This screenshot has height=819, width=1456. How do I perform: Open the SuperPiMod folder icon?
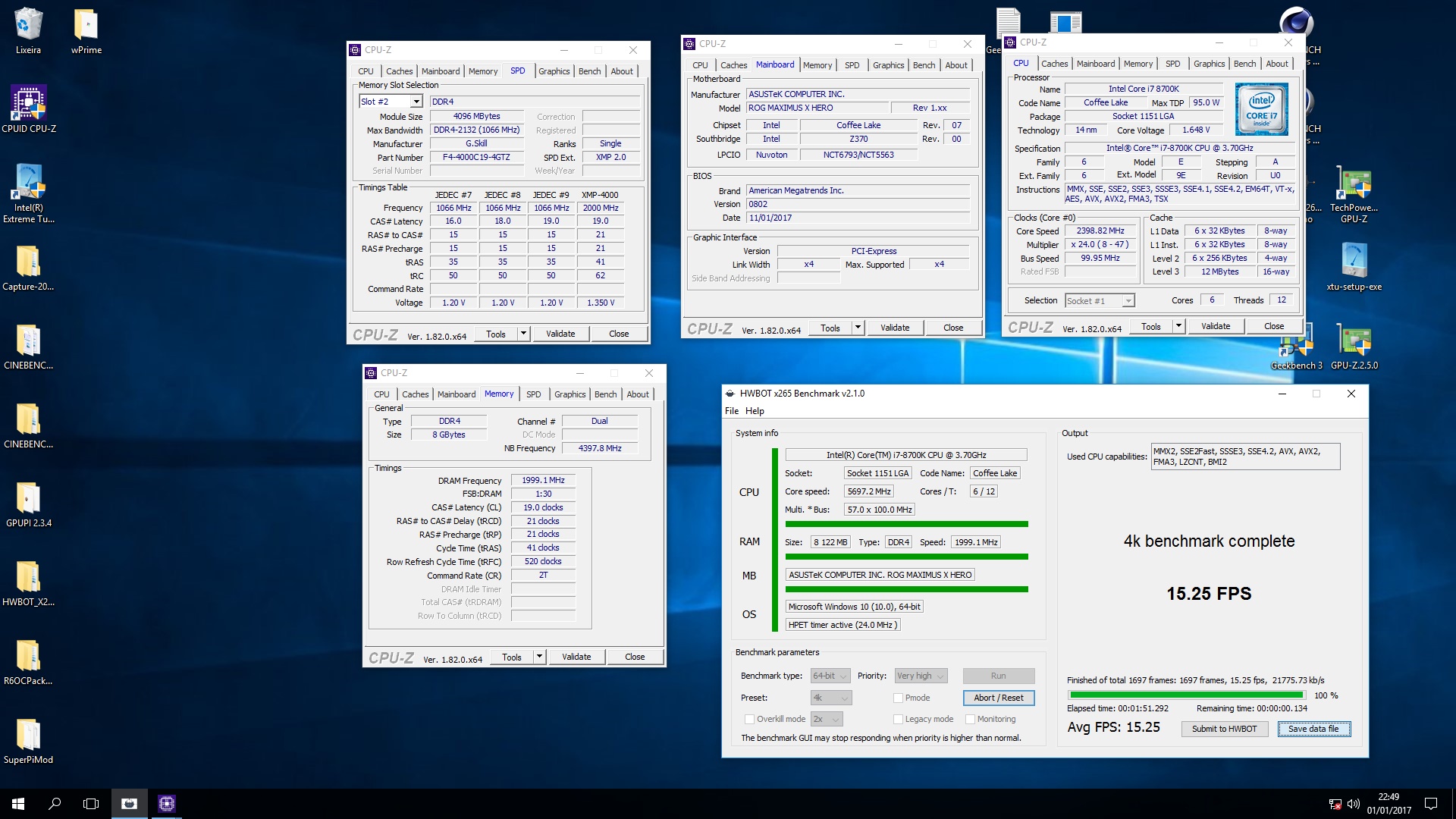click(x=28, y=734)
